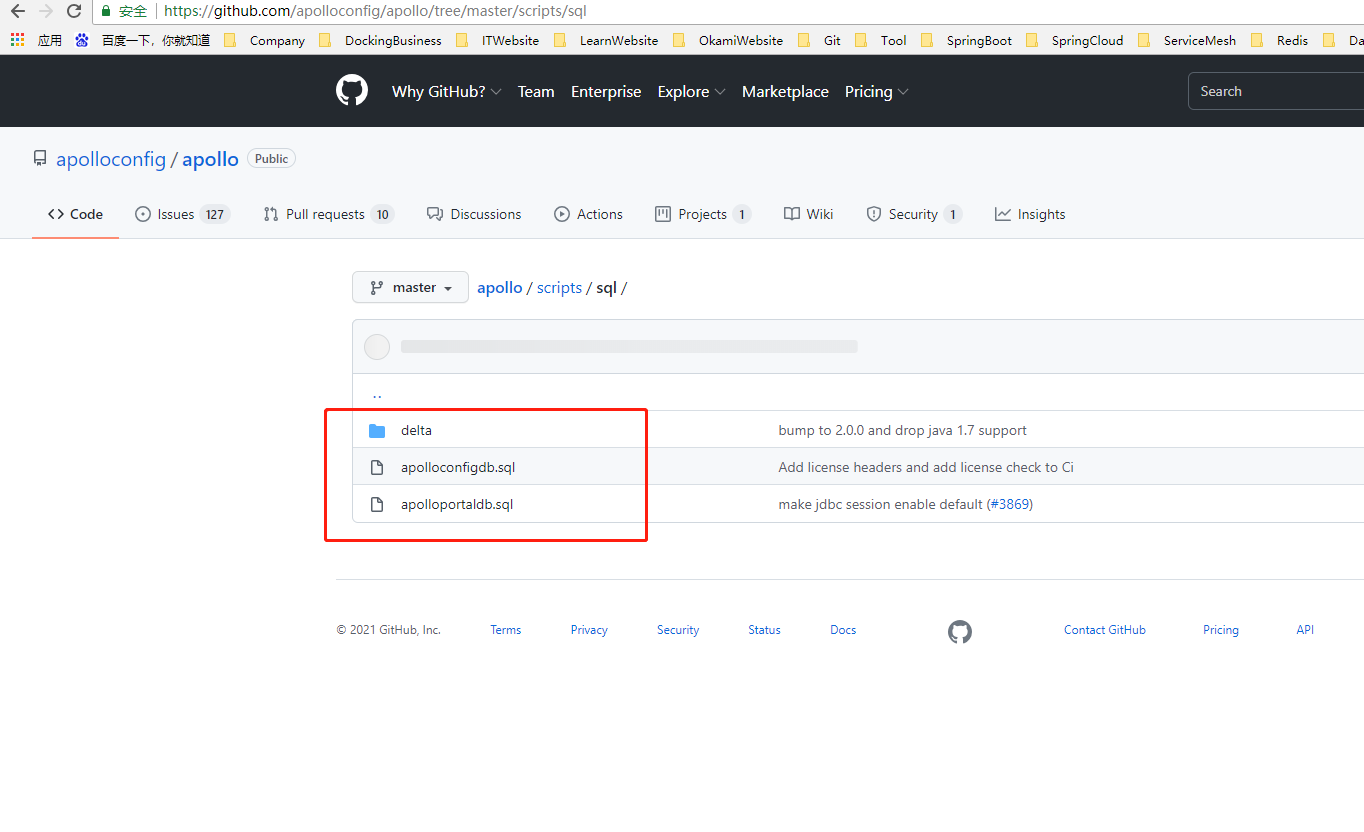Open pull request #3869 link
The image size is (1364, 832).
tap(1009, 504)
